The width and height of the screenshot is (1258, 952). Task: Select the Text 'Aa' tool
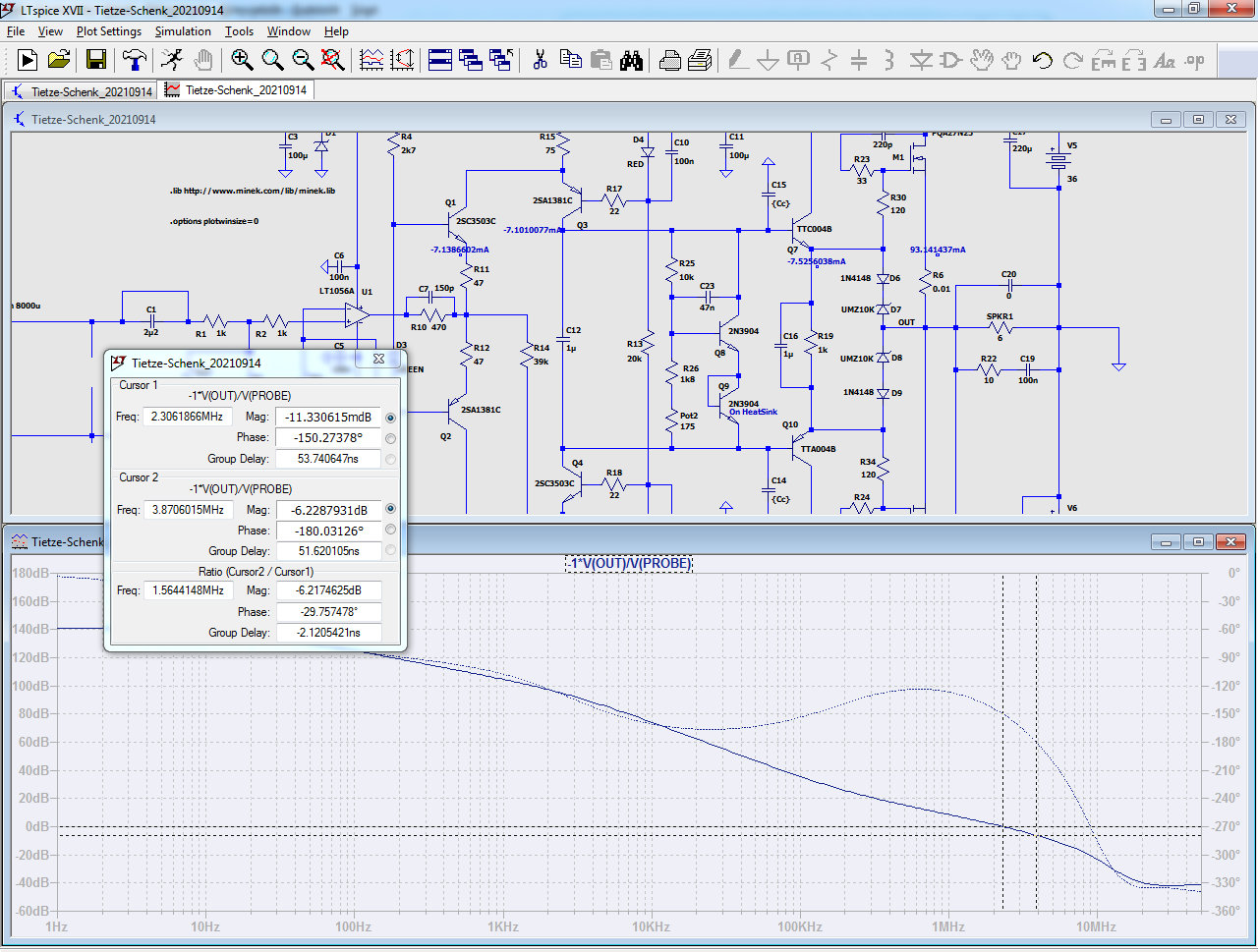tap(1164, 60)
